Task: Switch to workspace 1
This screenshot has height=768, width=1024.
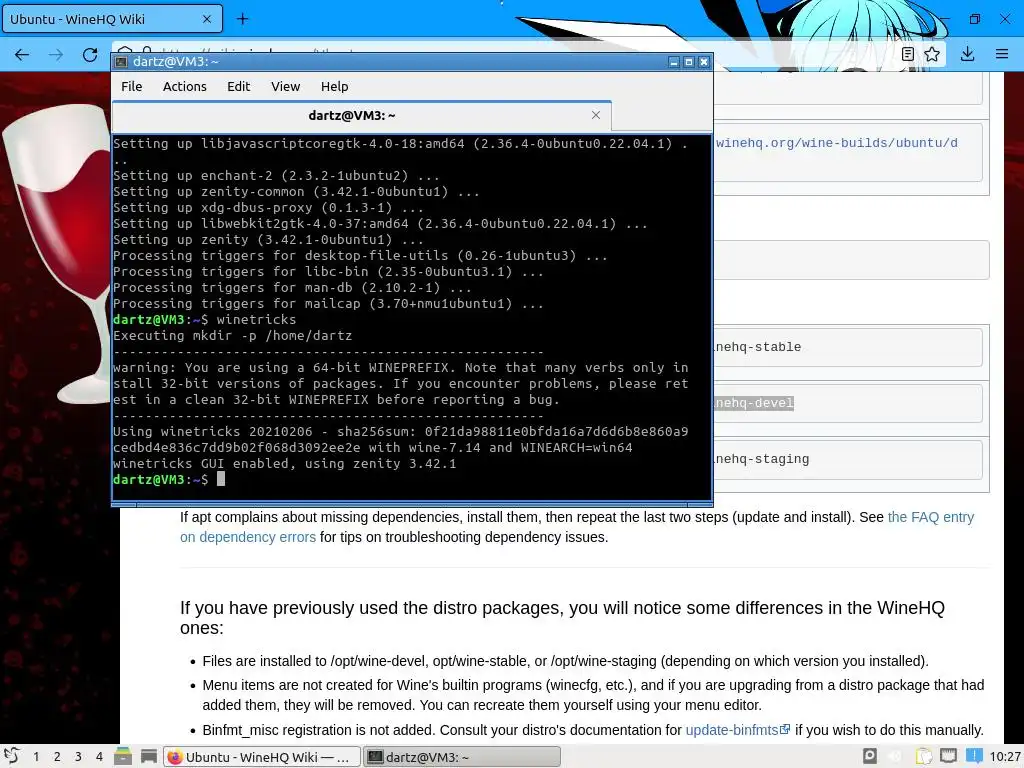Action: tap(36, 756)
